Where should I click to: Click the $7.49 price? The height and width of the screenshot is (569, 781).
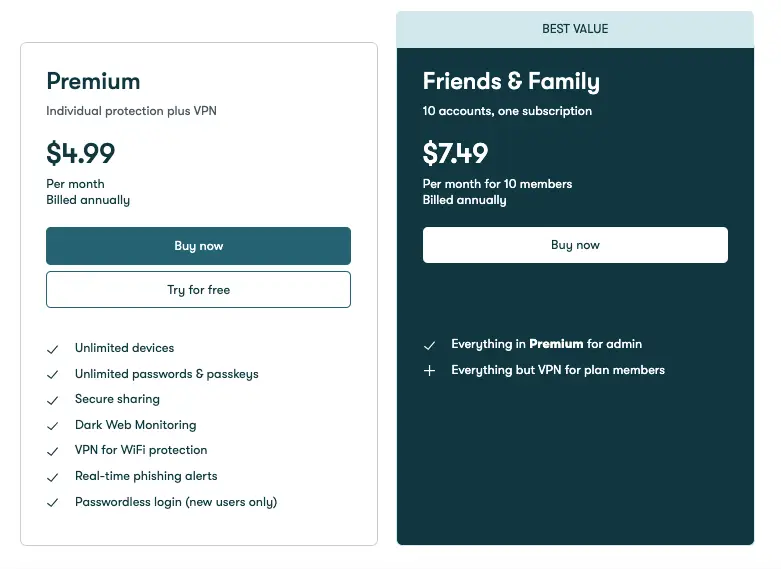click(455, 153)
